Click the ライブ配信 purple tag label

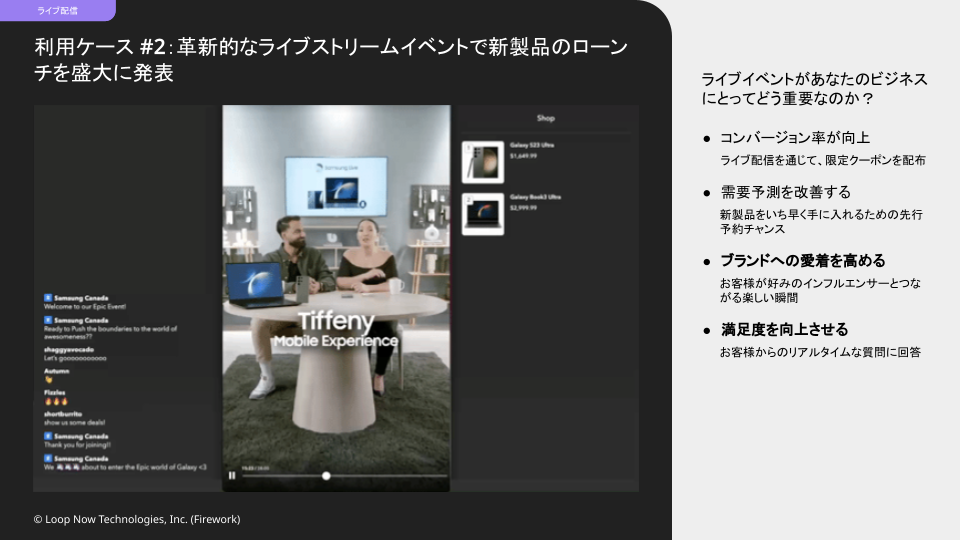57,10
